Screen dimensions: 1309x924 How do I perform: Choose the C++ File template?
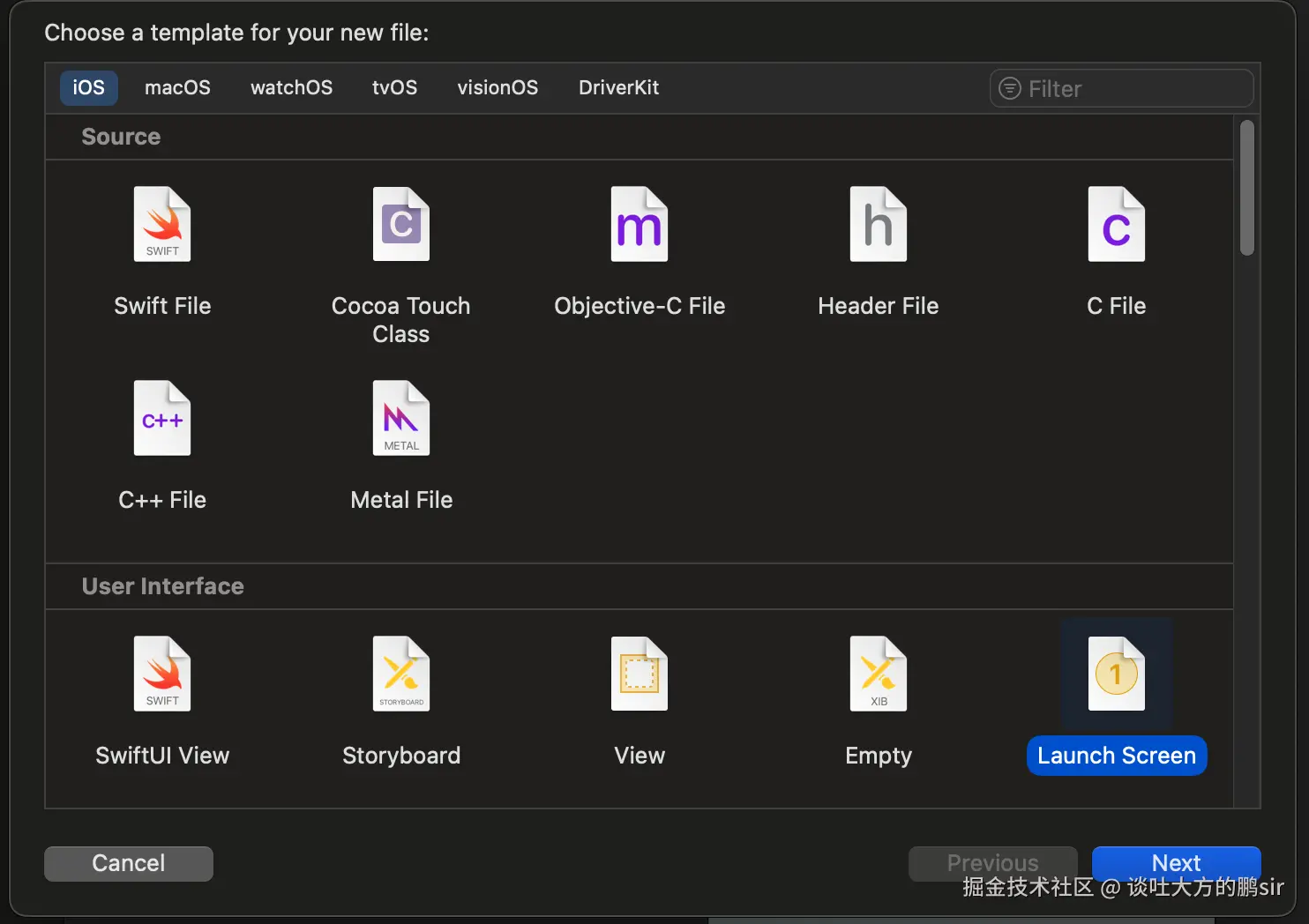(162, 418)
